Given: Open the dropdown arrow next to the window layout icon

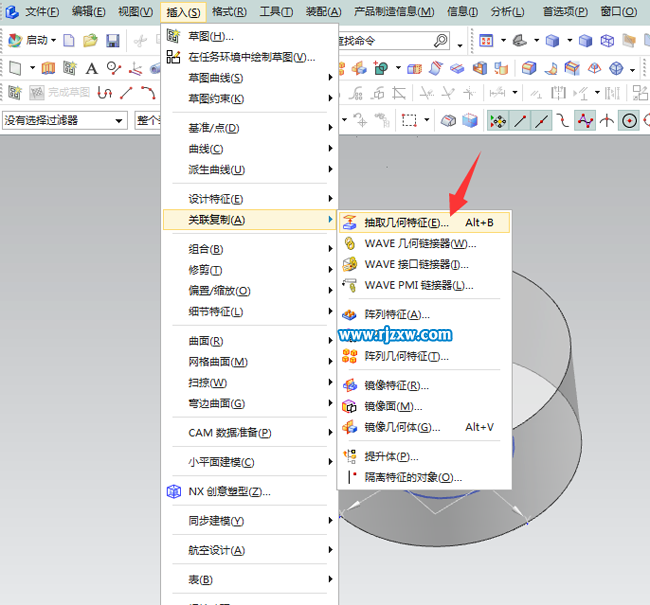Looking at the screenshot, I should pos(503,40).
